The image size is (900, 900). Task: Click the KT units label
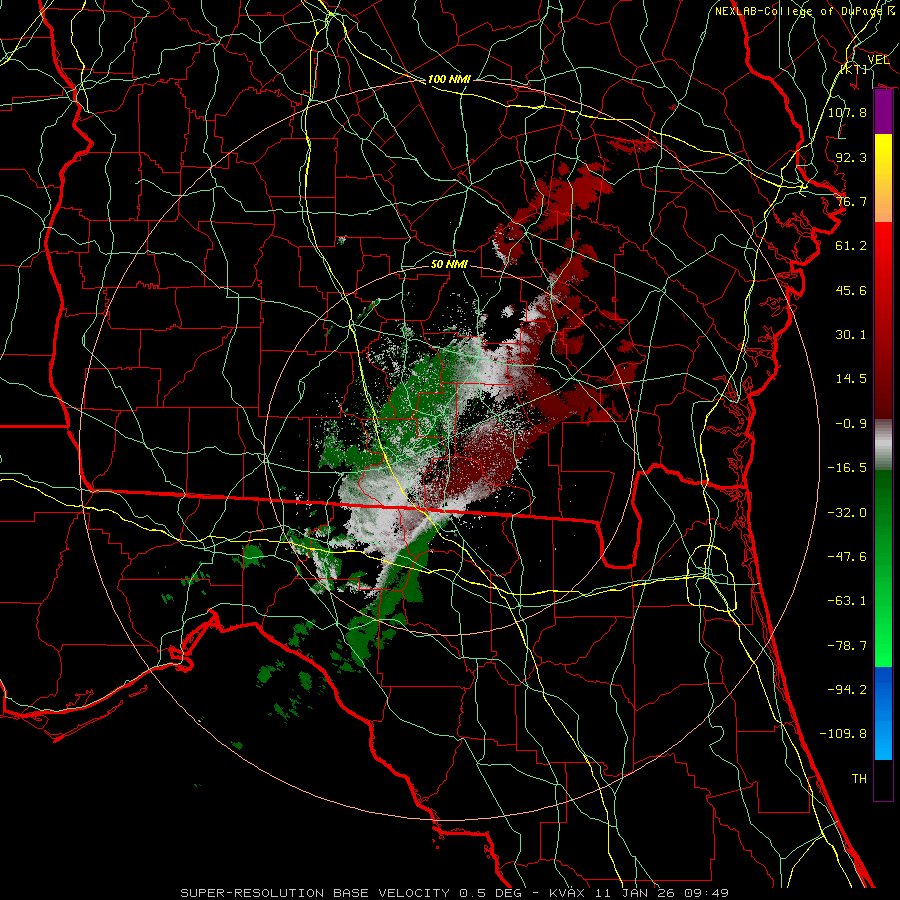click(854, 69)
